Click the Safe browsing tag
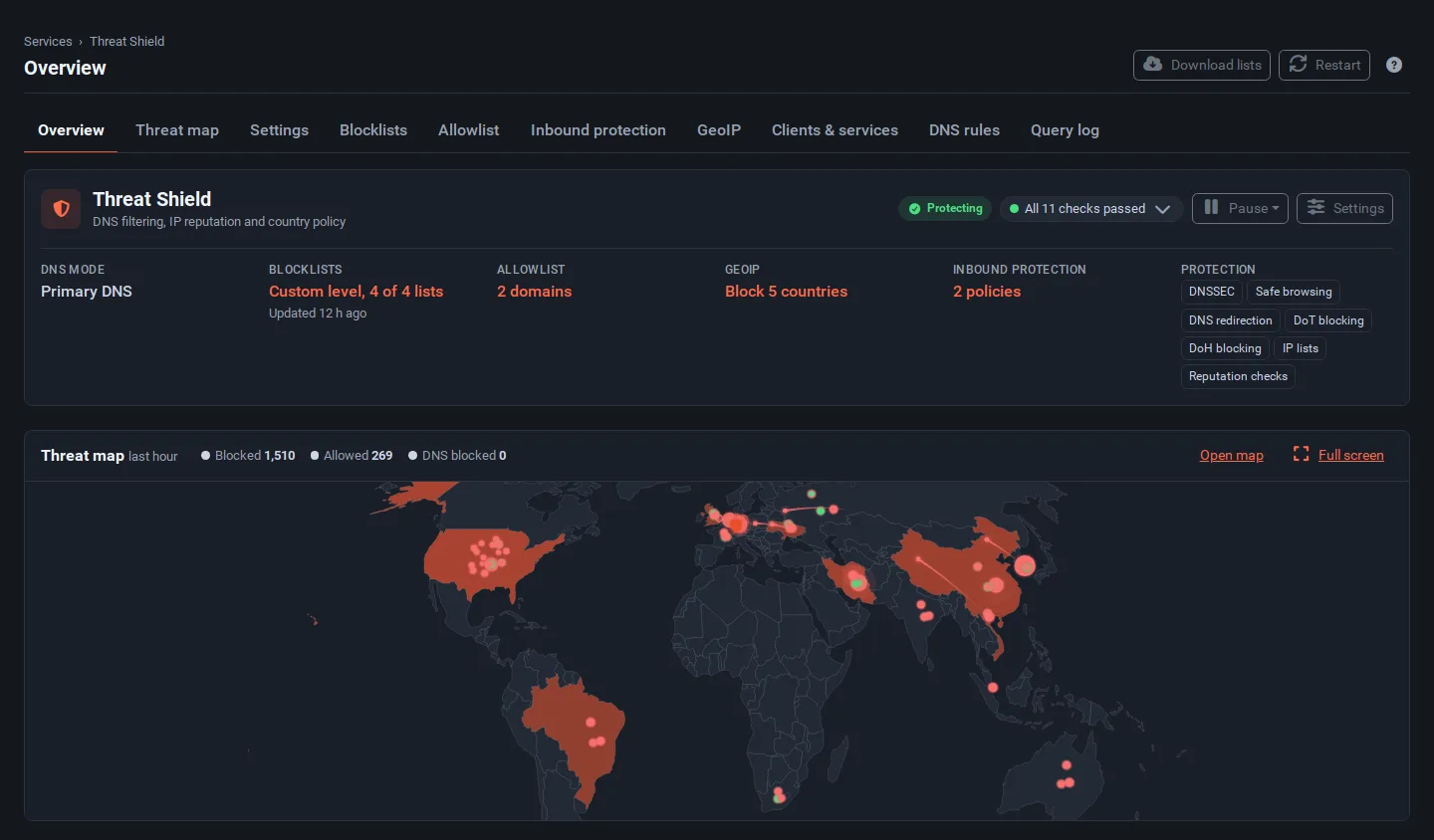Screen dimensions: 1434x840 (x=1294, y=292)
